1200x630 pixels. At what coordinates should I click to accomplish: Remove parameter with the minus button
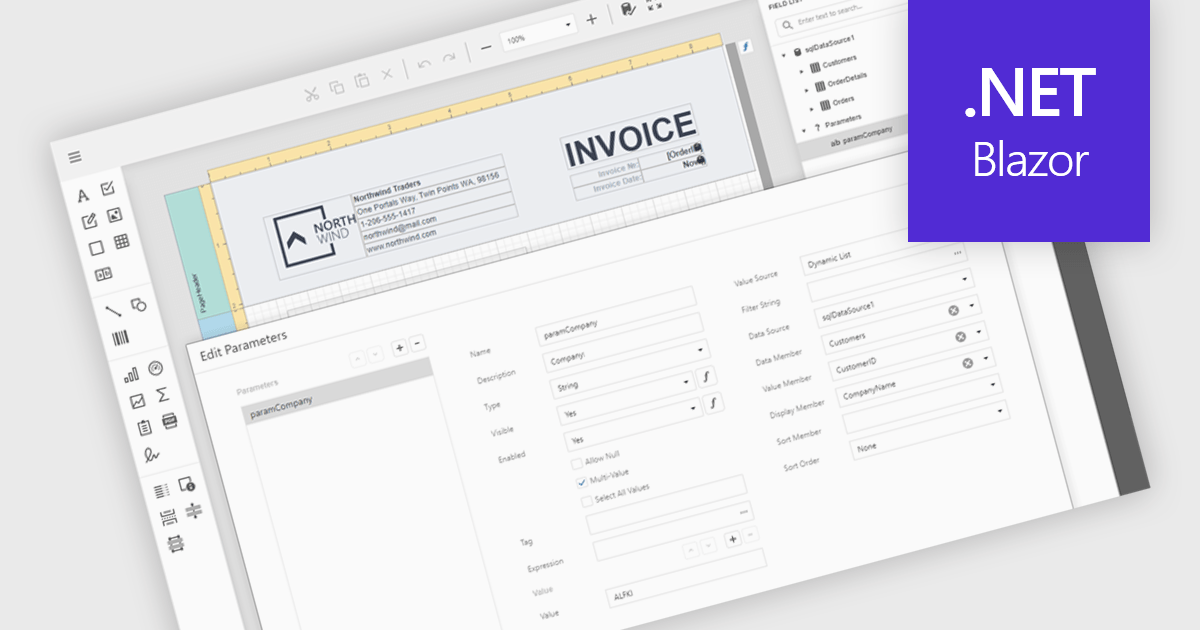pos(418,342)
